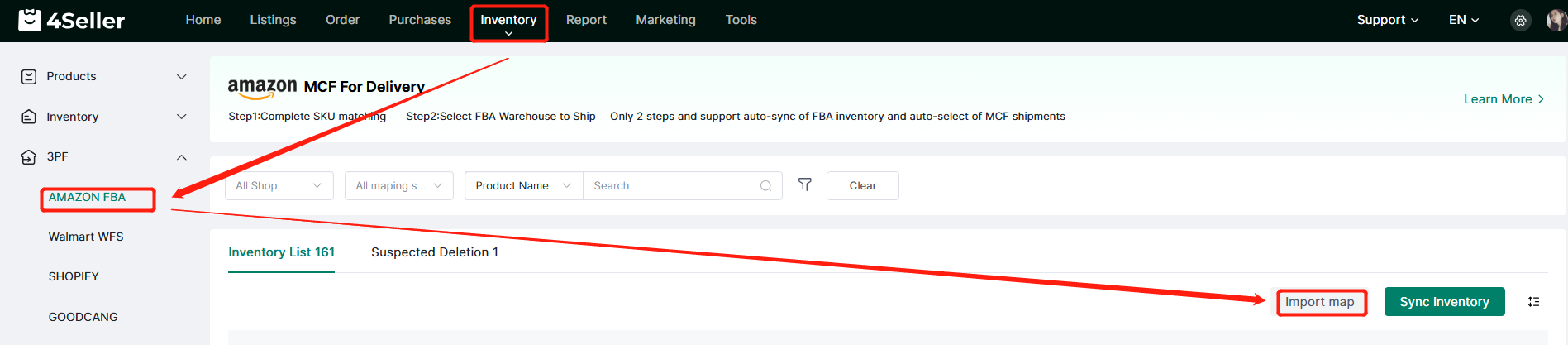Viewport: 1568px width, 345px height.
Task: Click the 4Seller logo icon
Action: (x=30, y=20)
